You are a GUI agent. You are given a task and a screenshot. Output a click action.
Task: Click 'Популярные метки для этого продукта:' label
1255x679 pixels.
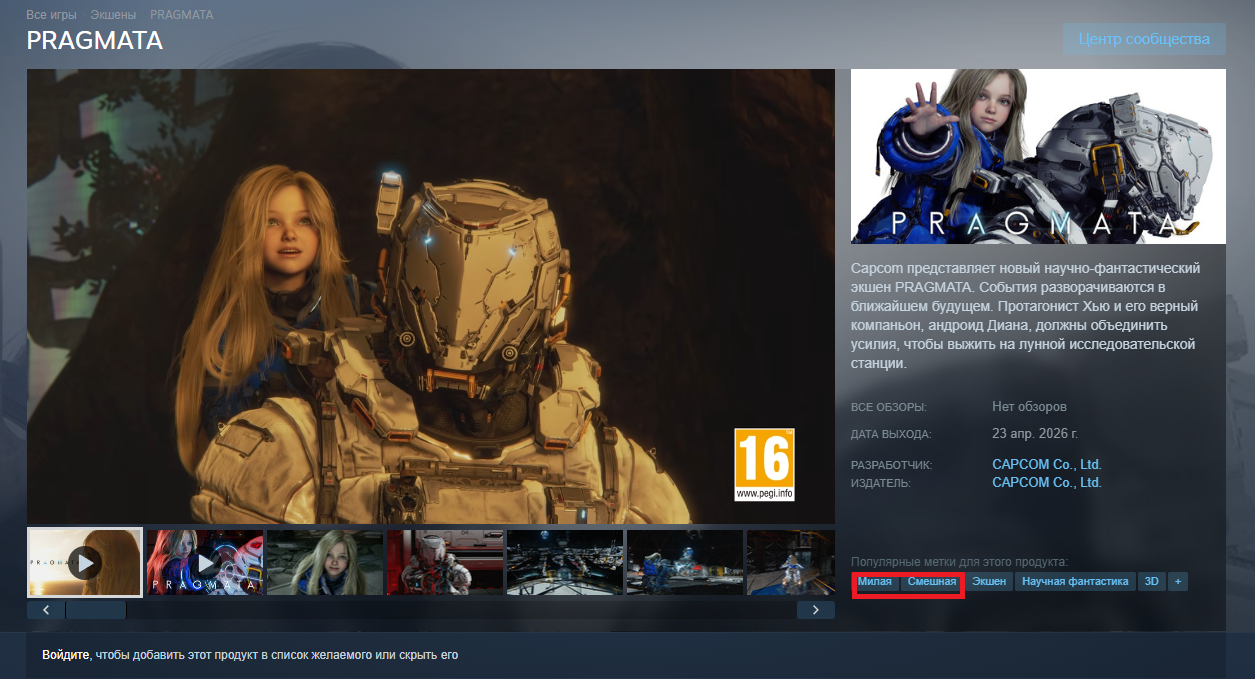click(x=959, y=562)
